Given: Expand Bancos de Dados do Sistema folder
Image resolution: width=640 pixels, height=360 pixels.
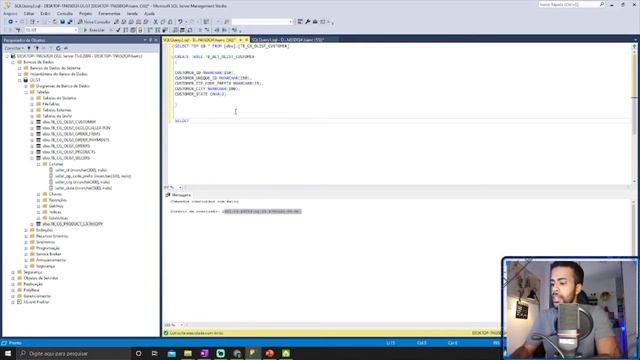Looking at the screenshot, I should coord(20,68).
